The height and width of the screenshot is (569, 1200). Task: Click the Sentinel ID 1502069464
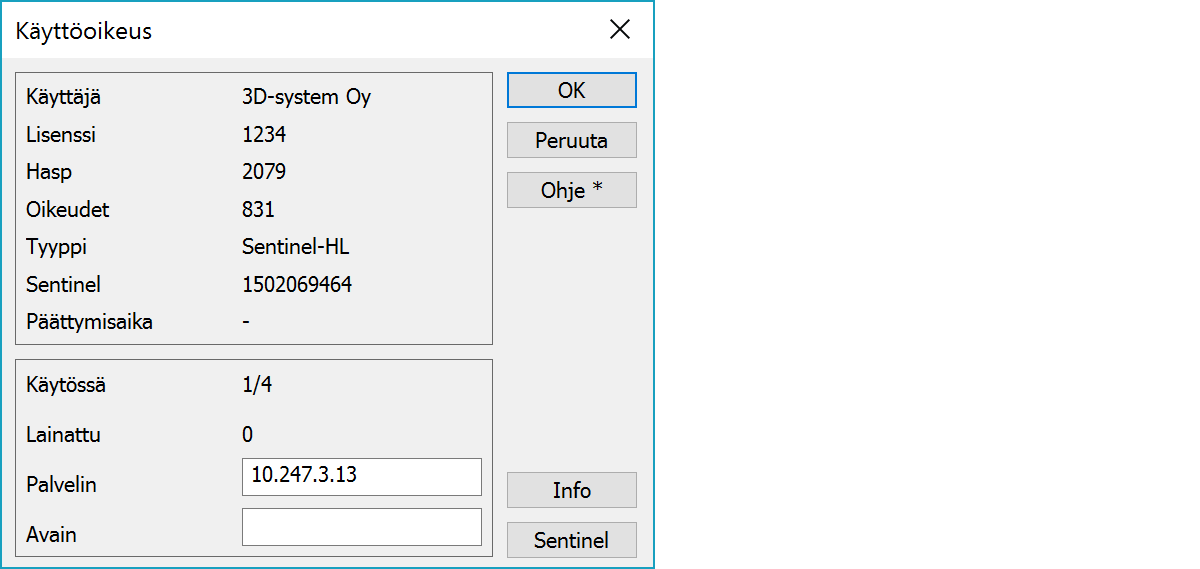point(297,285)
